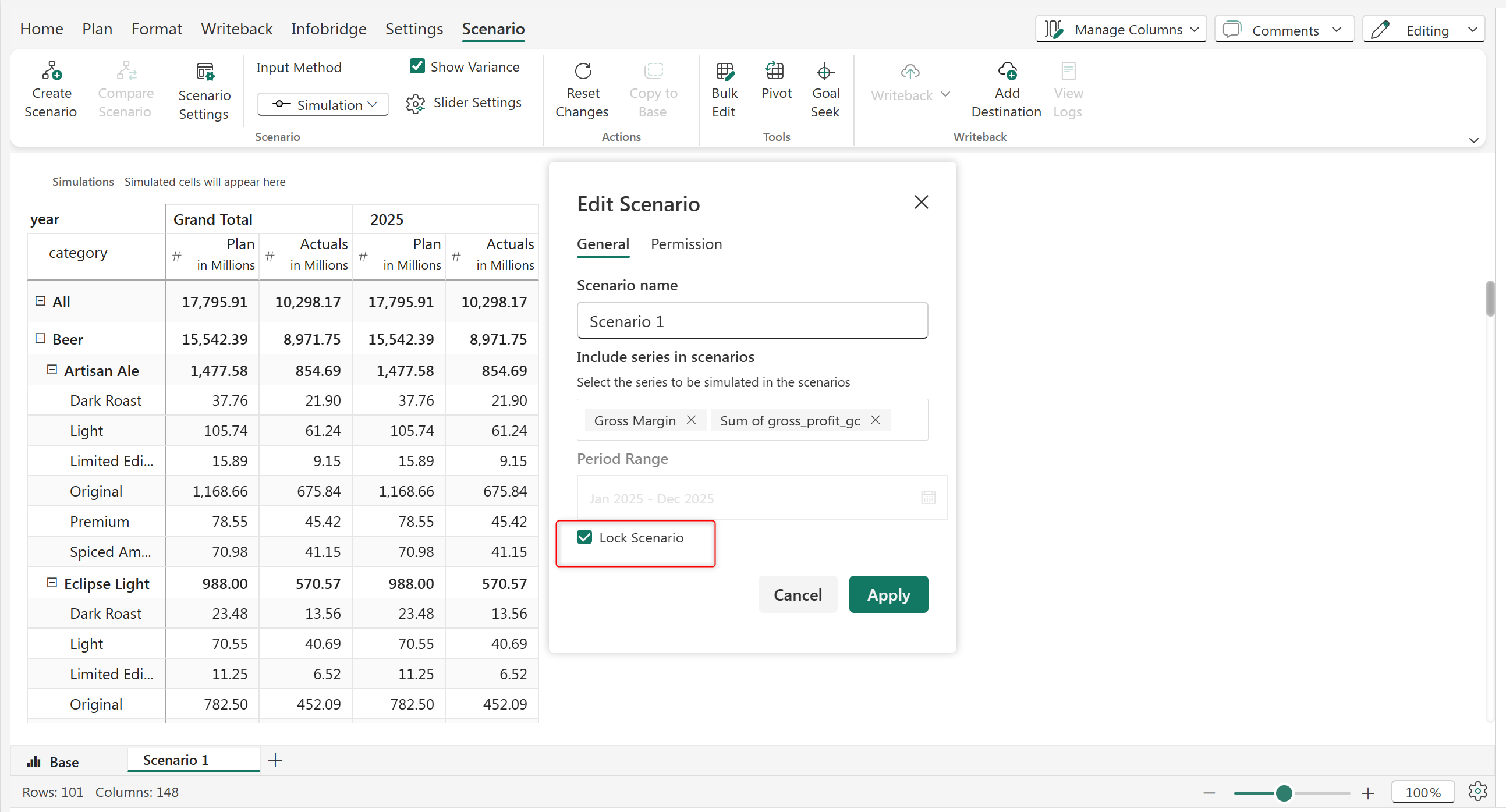Collapse the Artisan Ale row
Viewport: 1506px width, 812px height.
coord(52,370)
